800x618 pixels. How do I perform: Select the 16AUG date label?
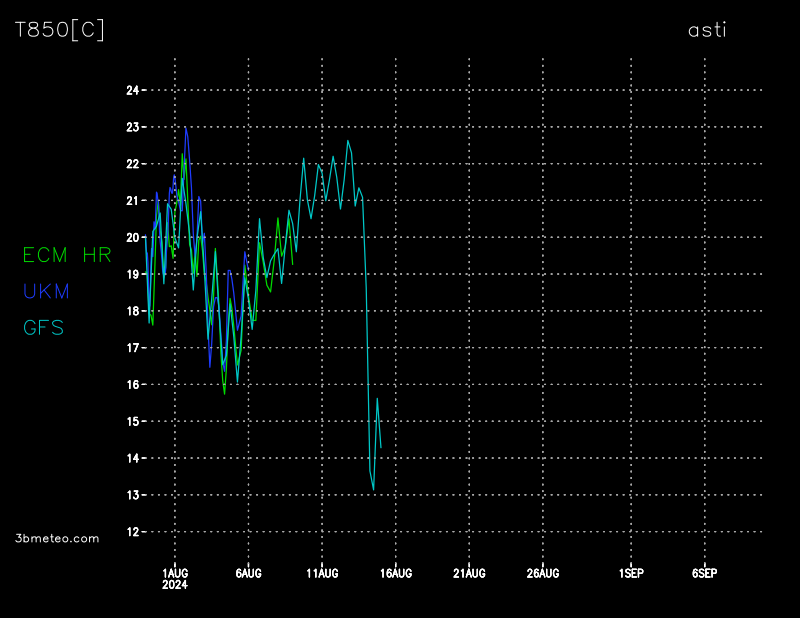pos(396,573)
